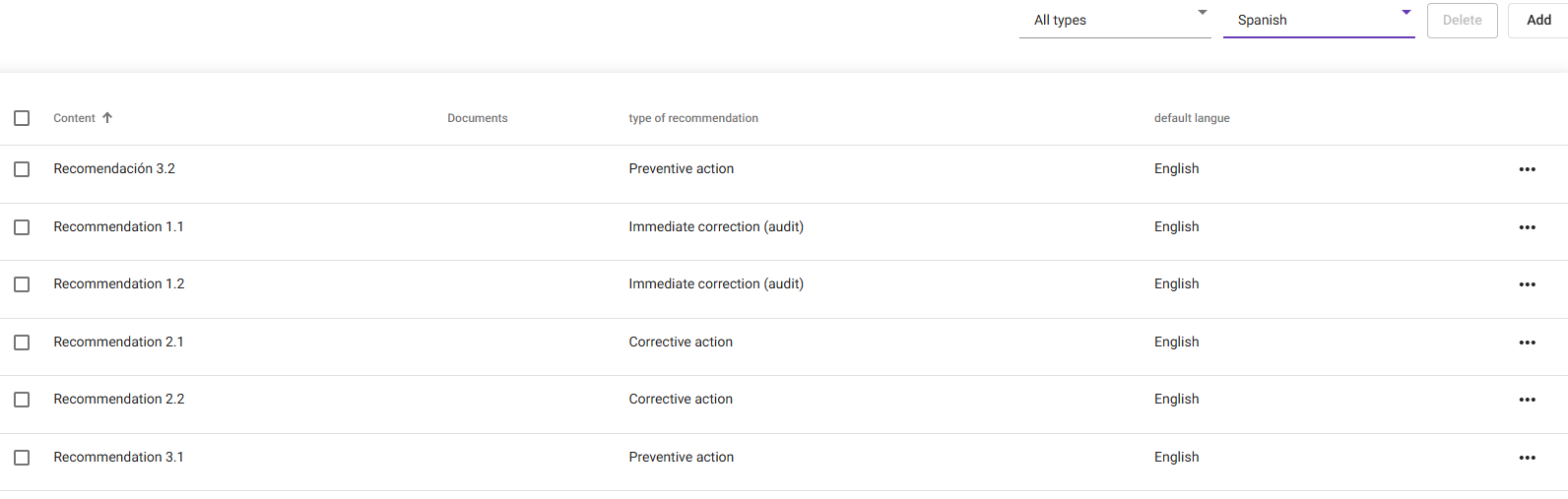
Task: Select the Recommendation 2.1 row checkbox
Action: click(22, 343)
